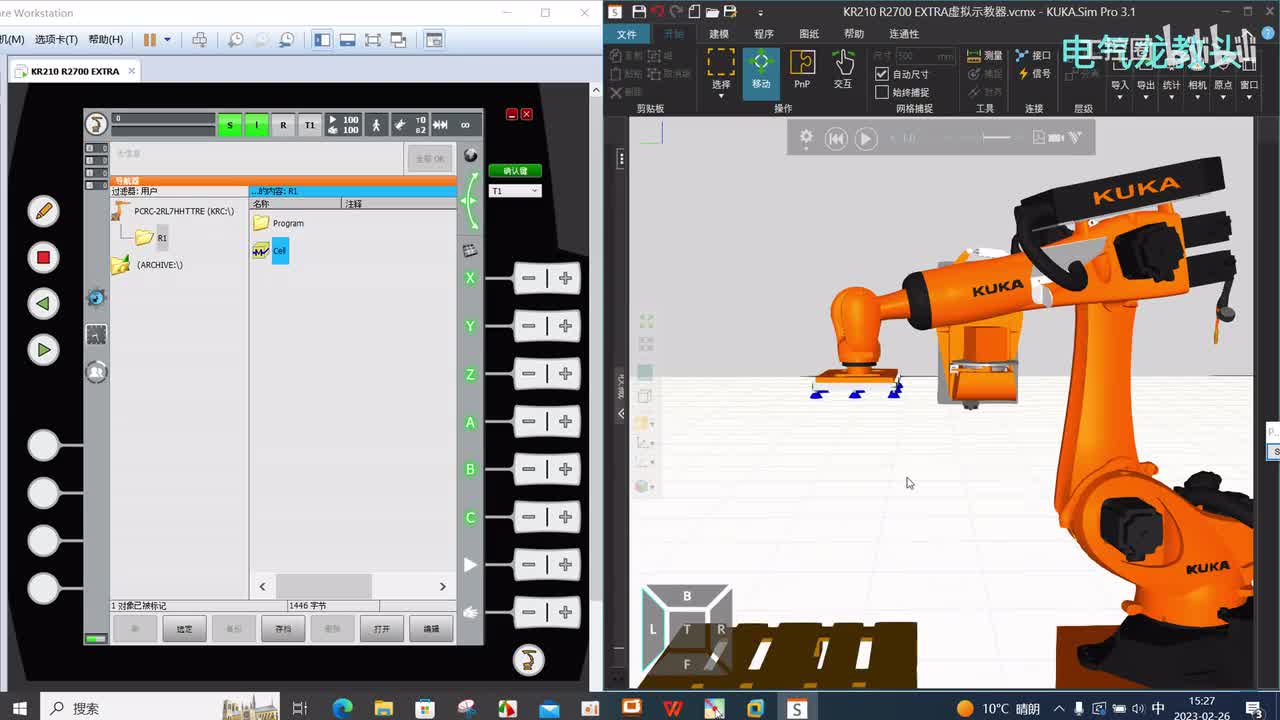Click the program override 100 status indicator
This screenshot has height=720, width=1280.
point(344,125)
